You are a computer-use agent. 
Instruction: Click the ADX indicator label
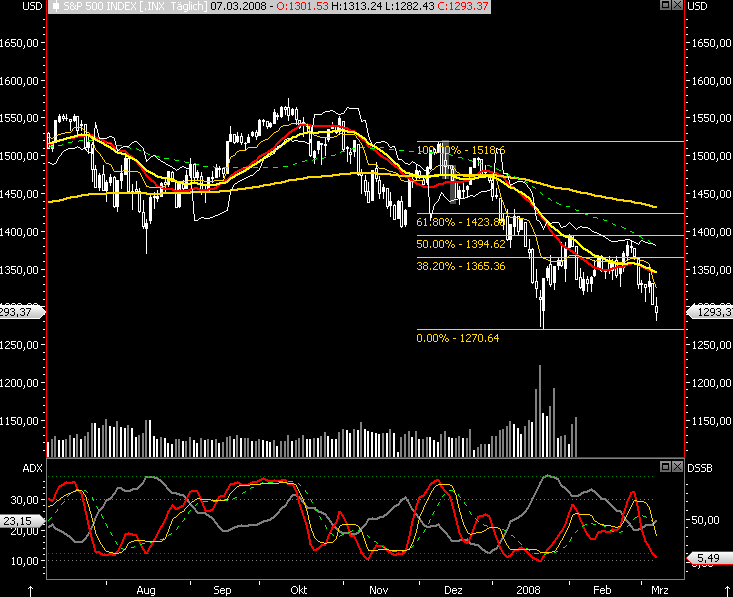pos(32,468)
